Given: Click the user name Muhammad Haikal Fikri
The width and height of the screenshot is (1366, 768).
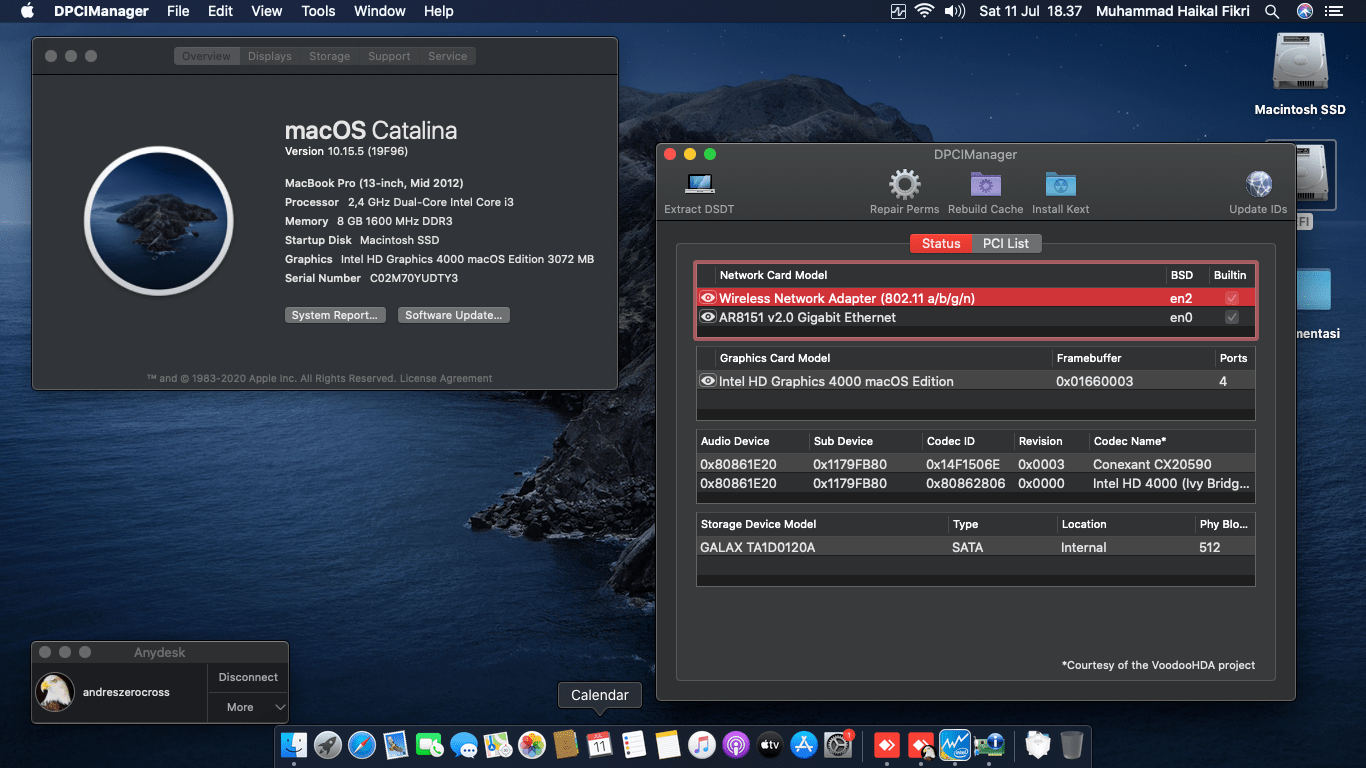Looking at the screenshot, I should tap(1174, 11).
